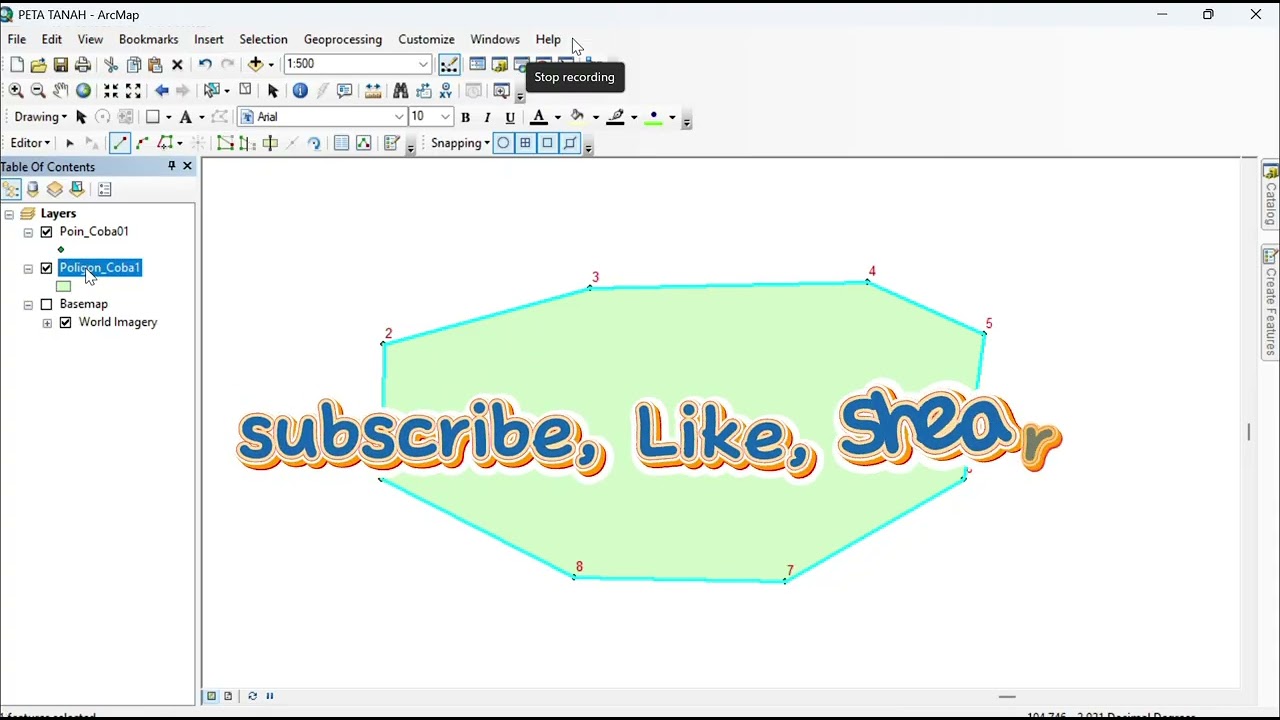Undo the last action
Screen dimensions: 1280x720
coord(205,65)
